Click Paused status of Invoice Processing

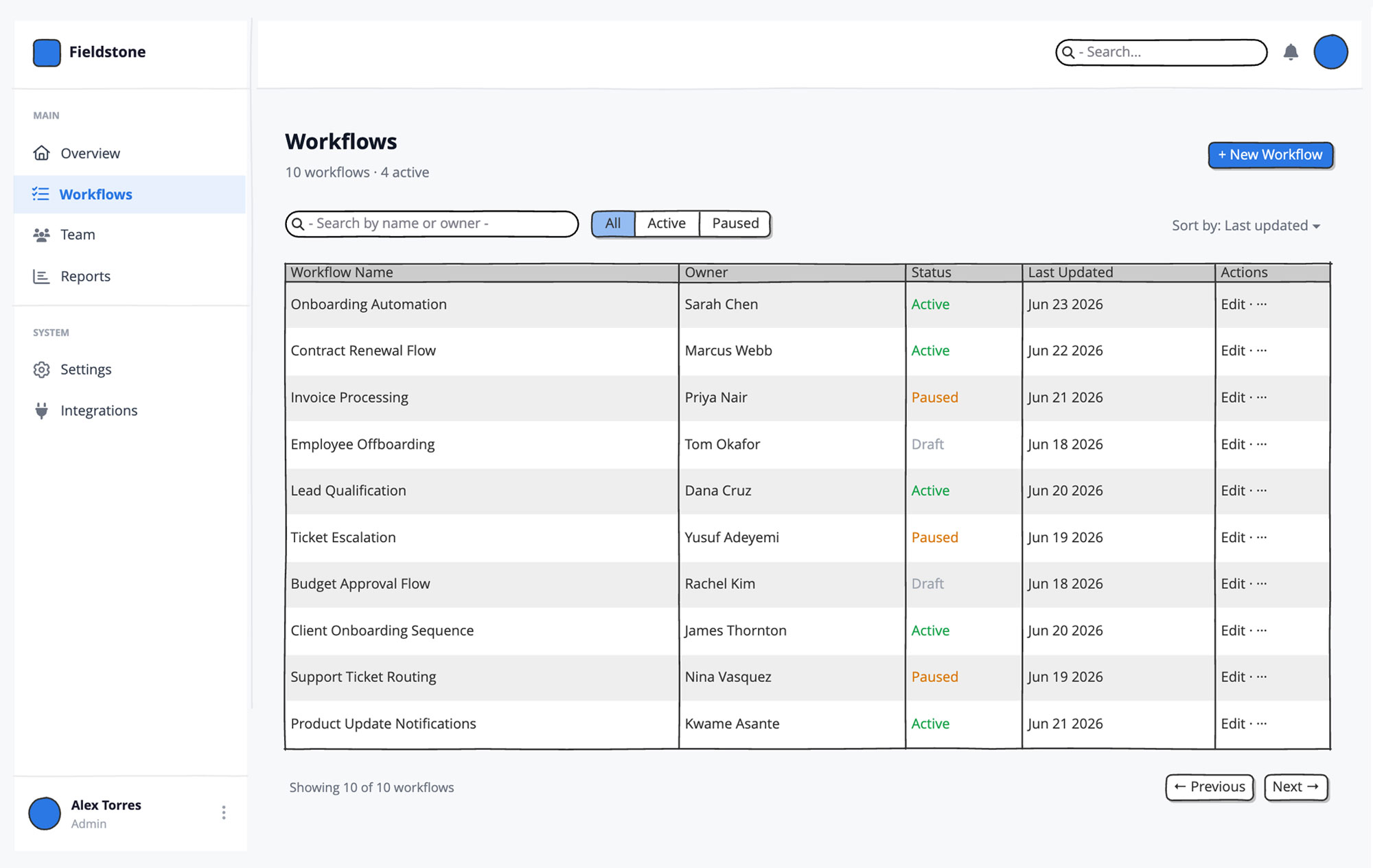click(934, 397)
